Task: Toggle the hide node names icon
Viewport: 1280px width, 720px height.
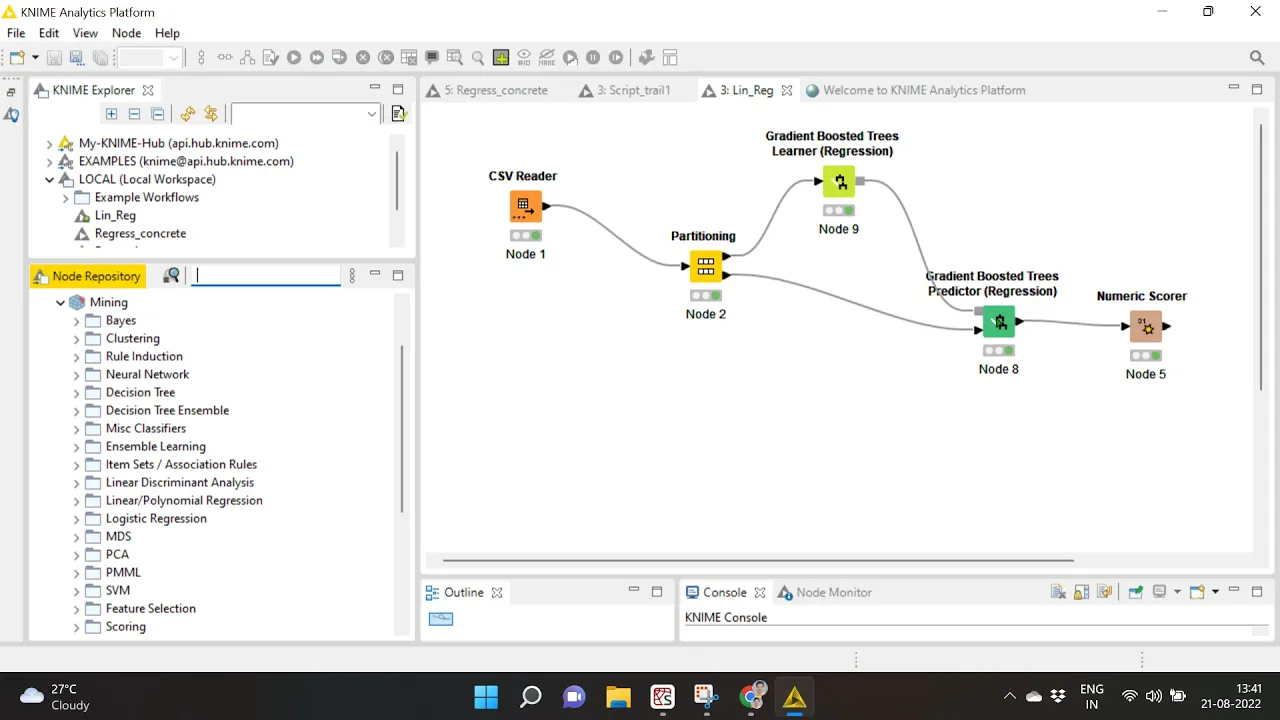Action: 547,58
